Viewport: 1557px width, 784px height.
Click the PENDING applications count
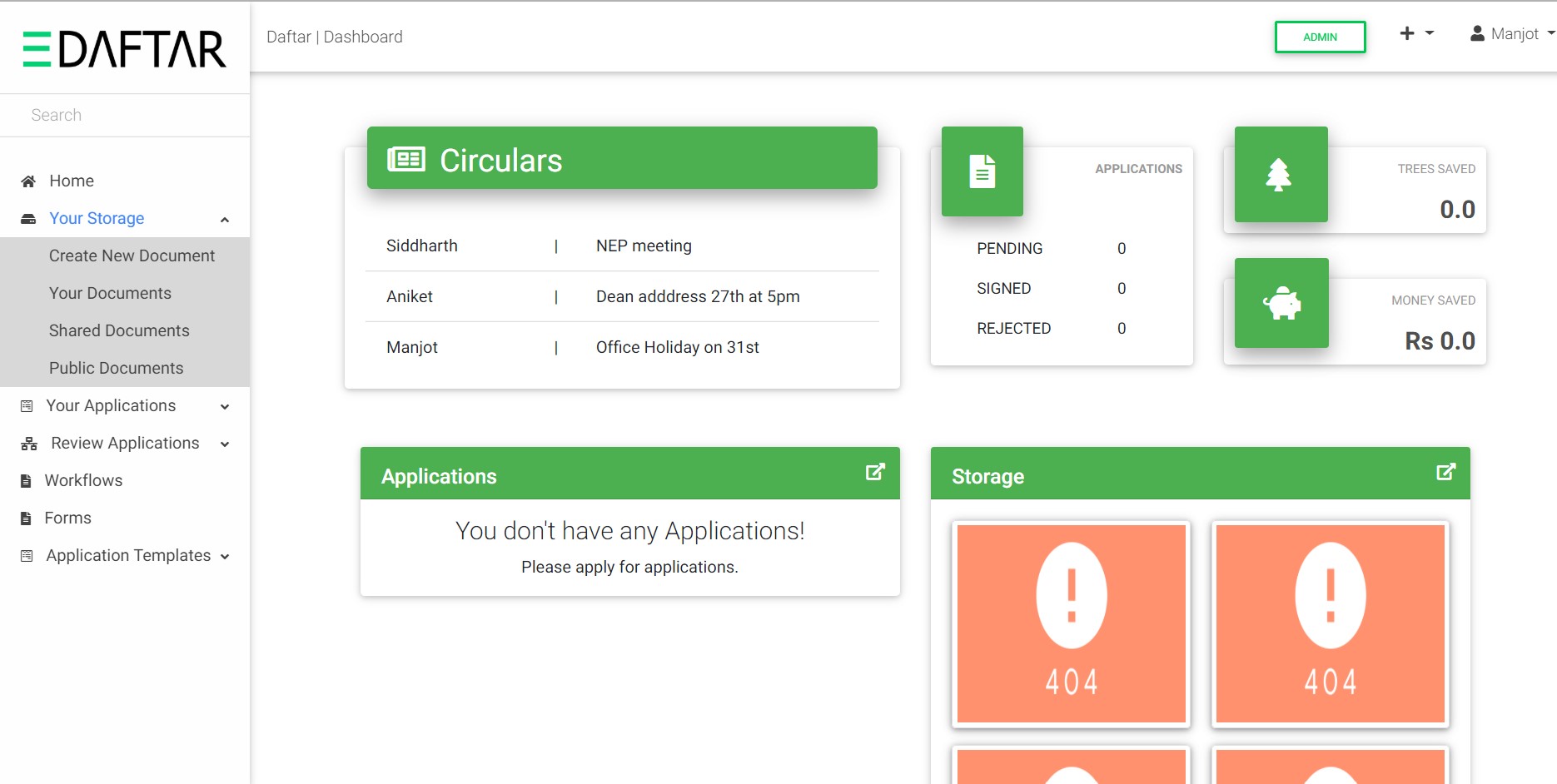1122,249
